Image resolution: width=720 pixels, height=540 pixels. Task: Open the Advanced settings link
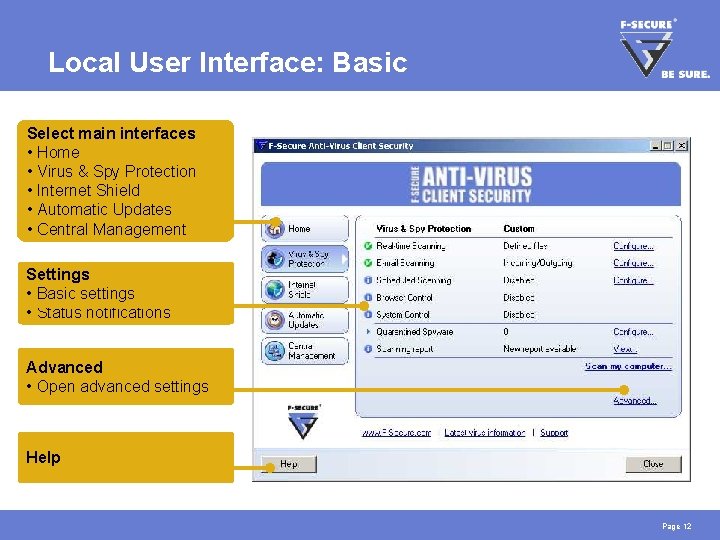coord(635,400)
